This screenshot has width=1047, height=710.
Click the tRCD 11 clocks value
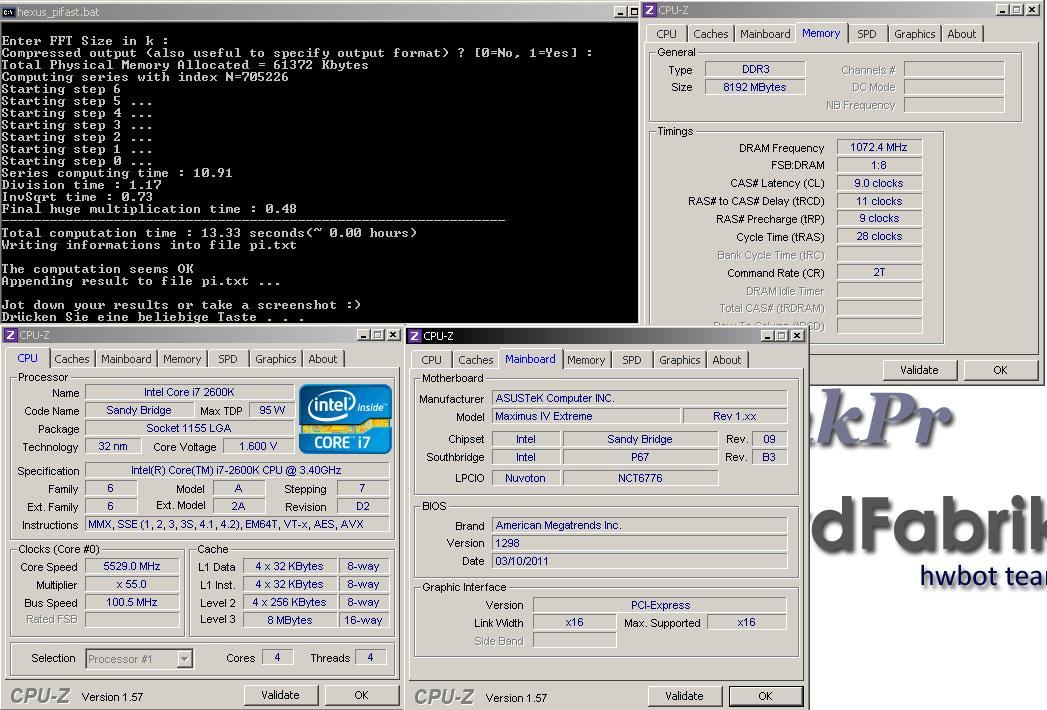(x=879, y=201)
